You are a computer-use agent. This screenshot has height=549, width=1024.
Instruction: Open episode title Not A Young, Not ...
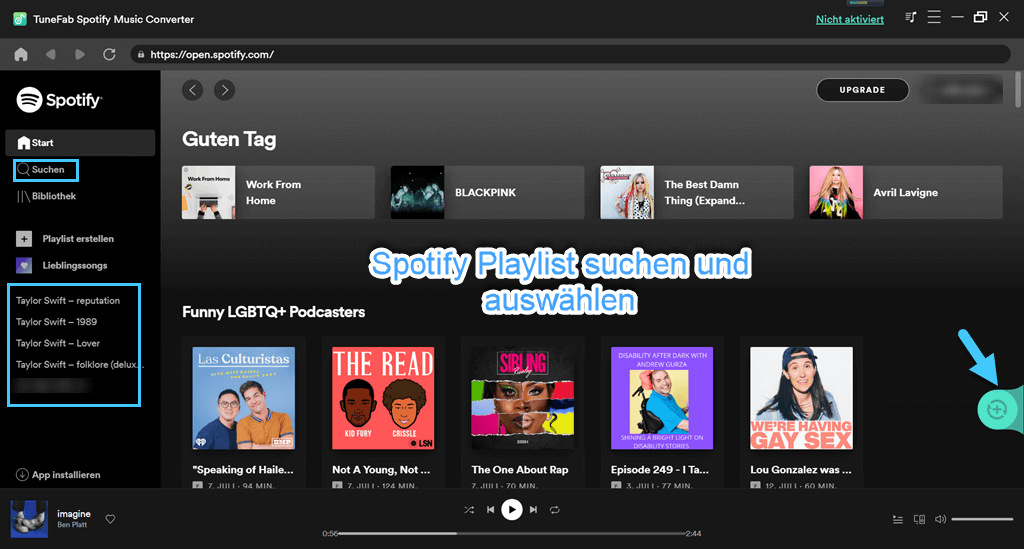click(381, 469)
